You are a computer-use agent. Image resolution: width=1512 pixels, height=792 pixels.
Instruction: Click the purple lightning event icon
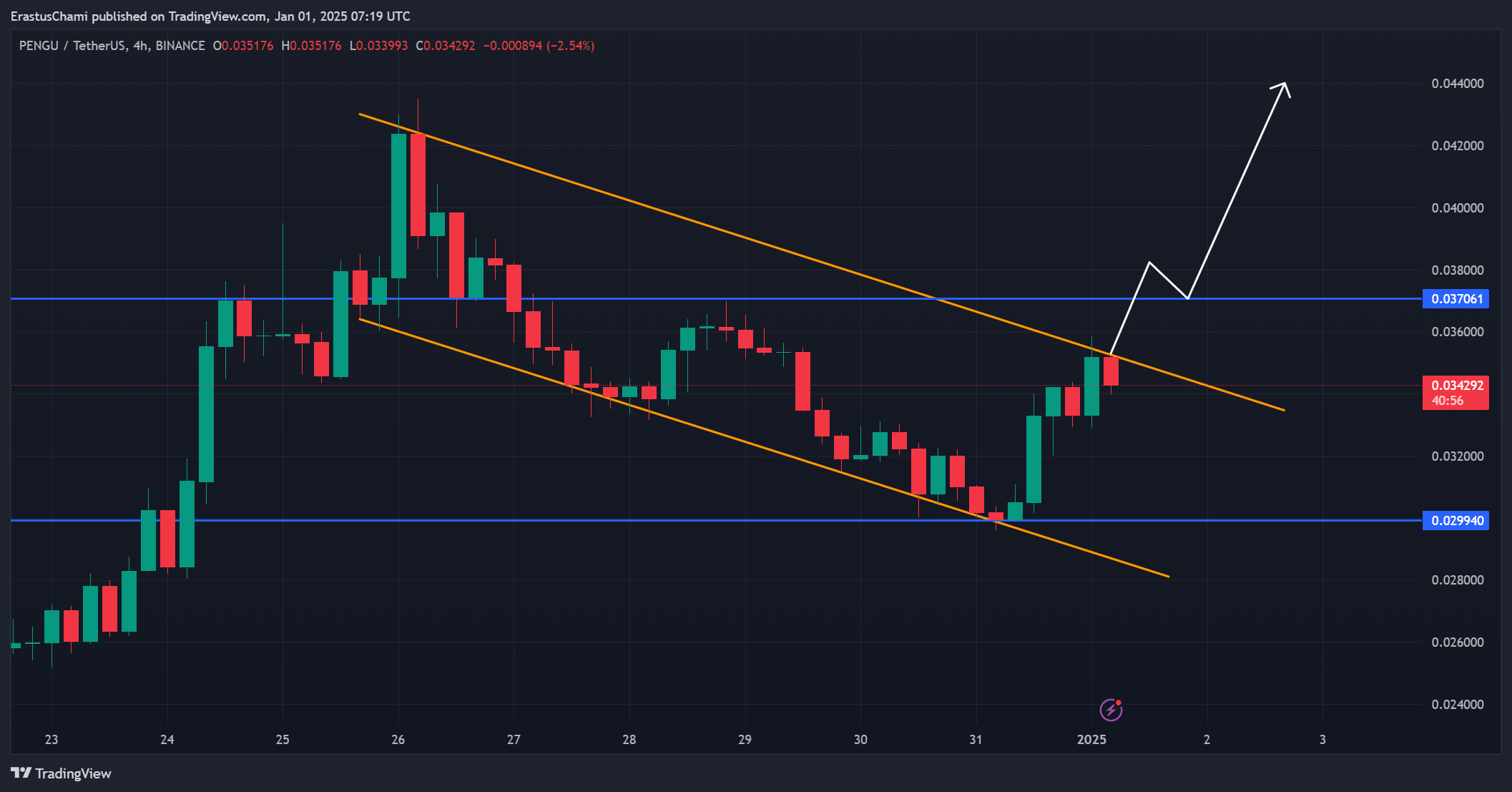point(1111,710)
